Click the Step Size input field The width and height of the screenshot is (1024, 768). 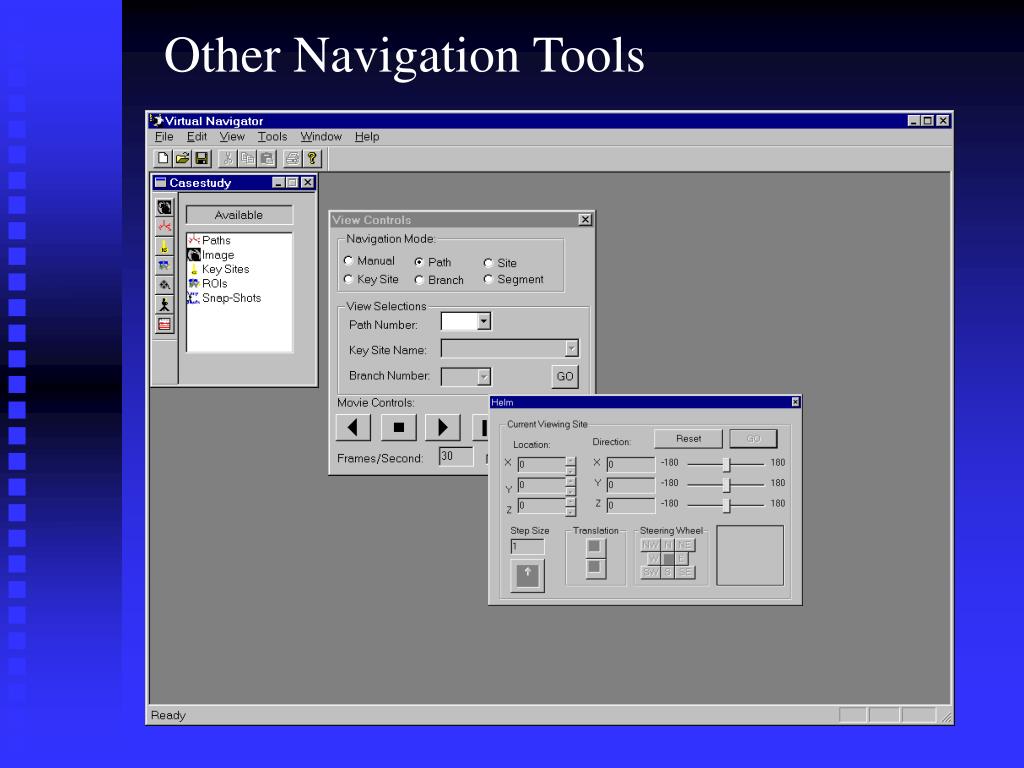[x=527, y=547]
